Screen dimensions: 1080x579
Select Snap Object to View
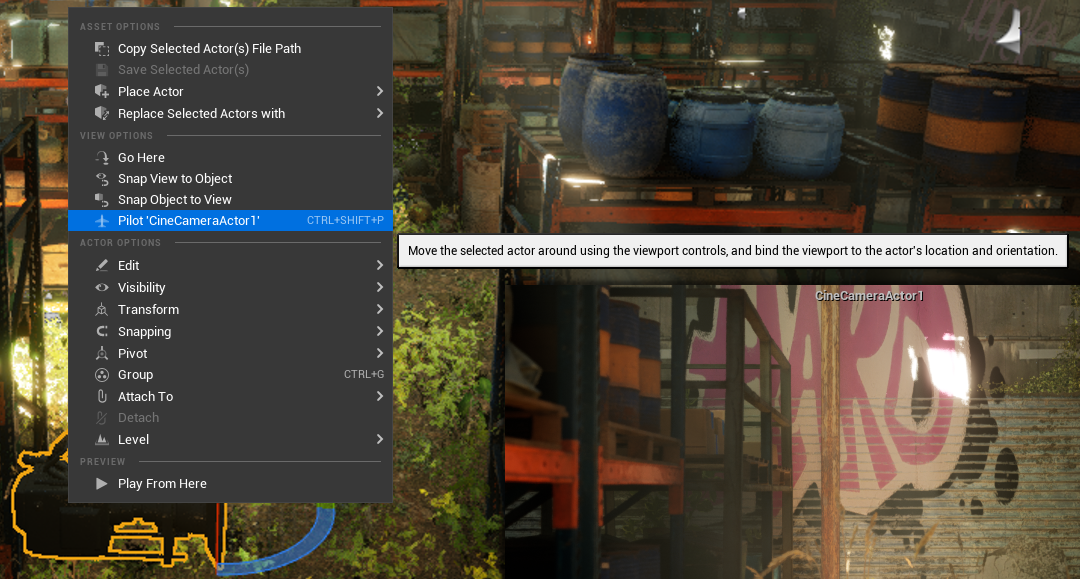[230, 200]
